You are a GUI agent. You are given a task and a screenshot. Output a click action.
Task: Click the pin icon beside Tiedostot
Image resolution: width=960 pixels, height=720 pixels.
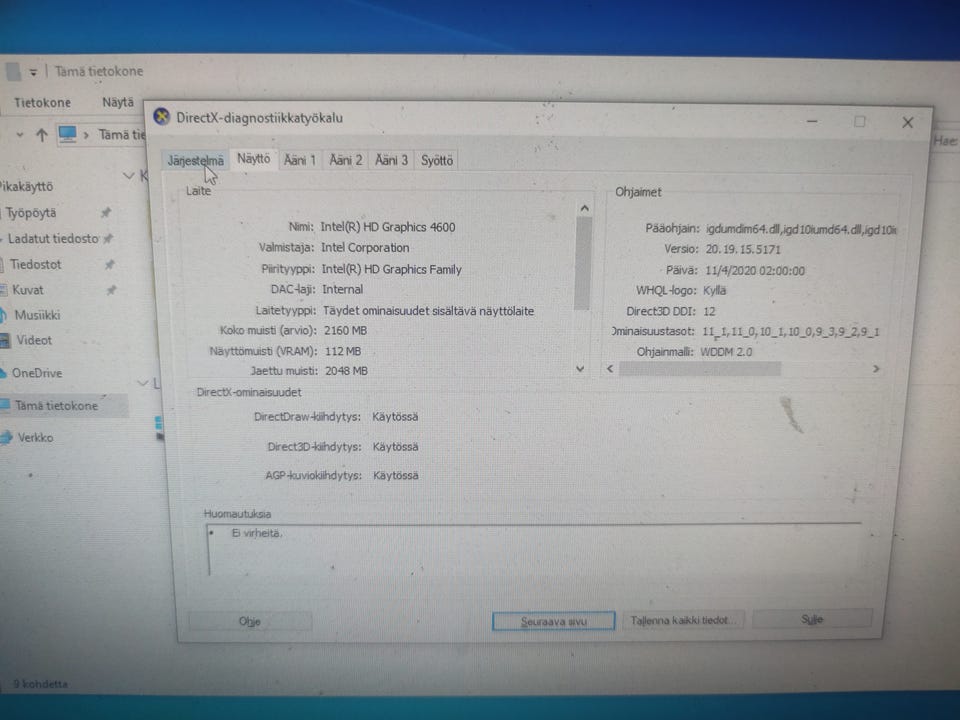coord(110,264)
